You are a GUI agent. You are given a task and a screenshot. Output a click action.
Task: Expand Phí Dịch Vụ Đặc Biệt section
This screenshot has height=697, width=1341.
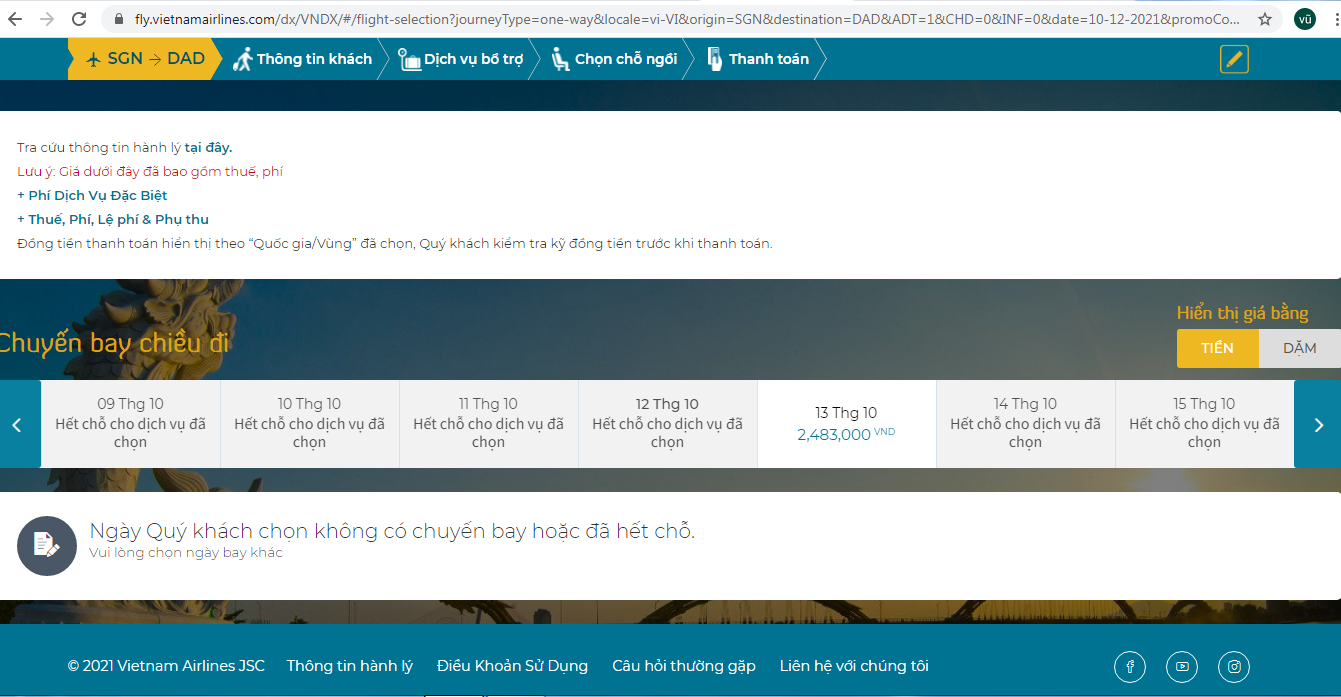coord(92,195)
